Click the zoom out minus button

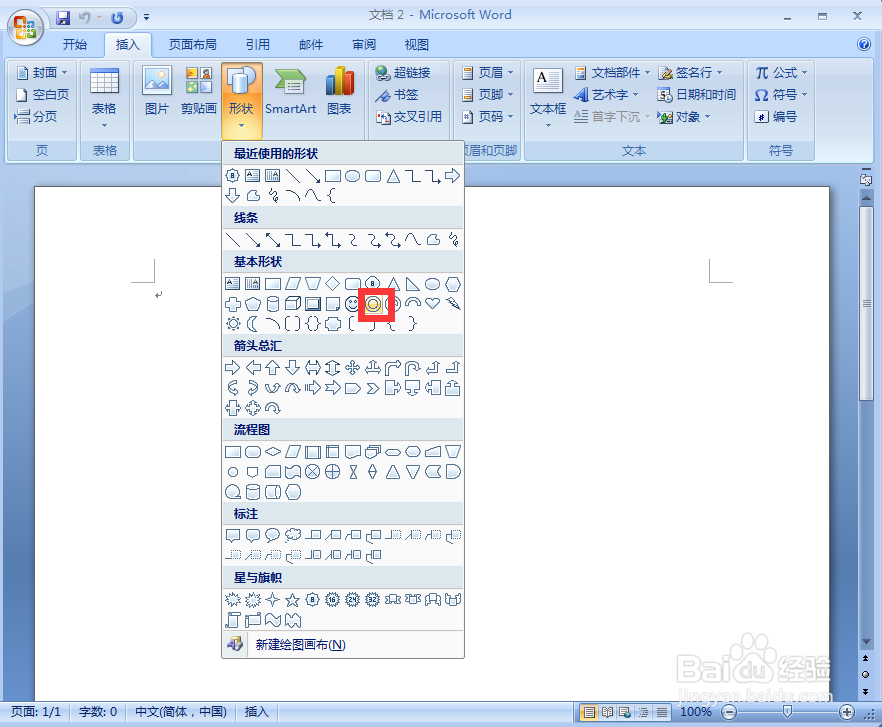coord(729,712)
